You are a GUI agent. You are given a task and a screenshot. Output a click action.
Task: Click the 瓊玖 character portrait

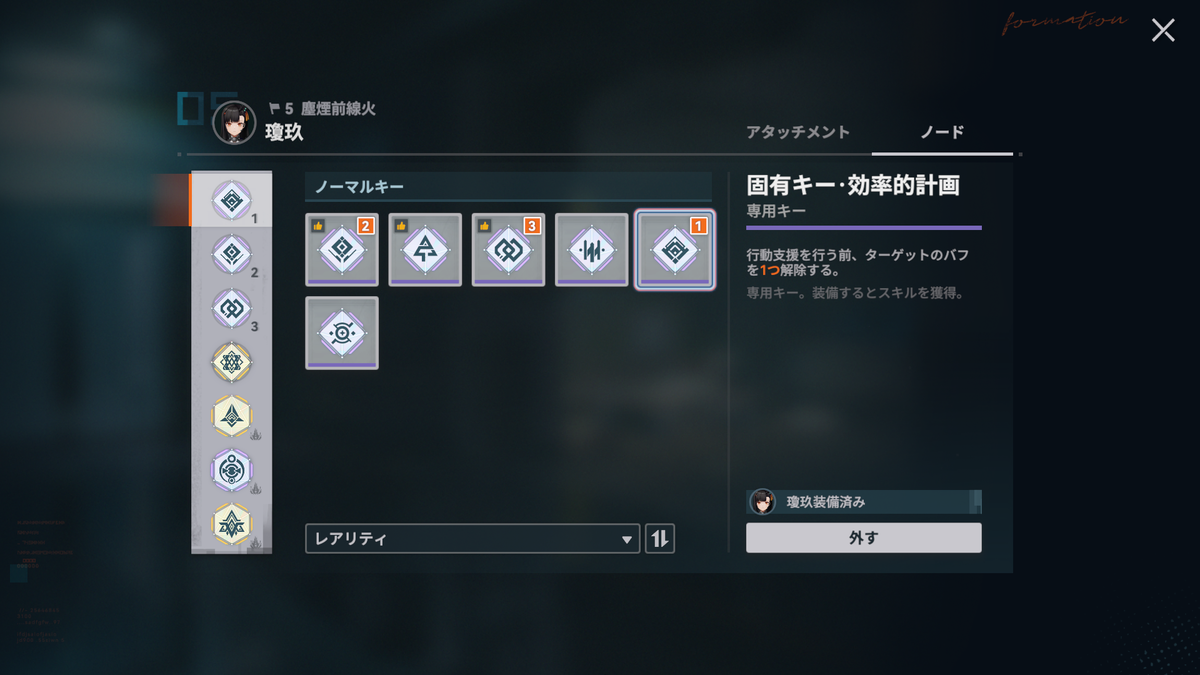point(234,124)
